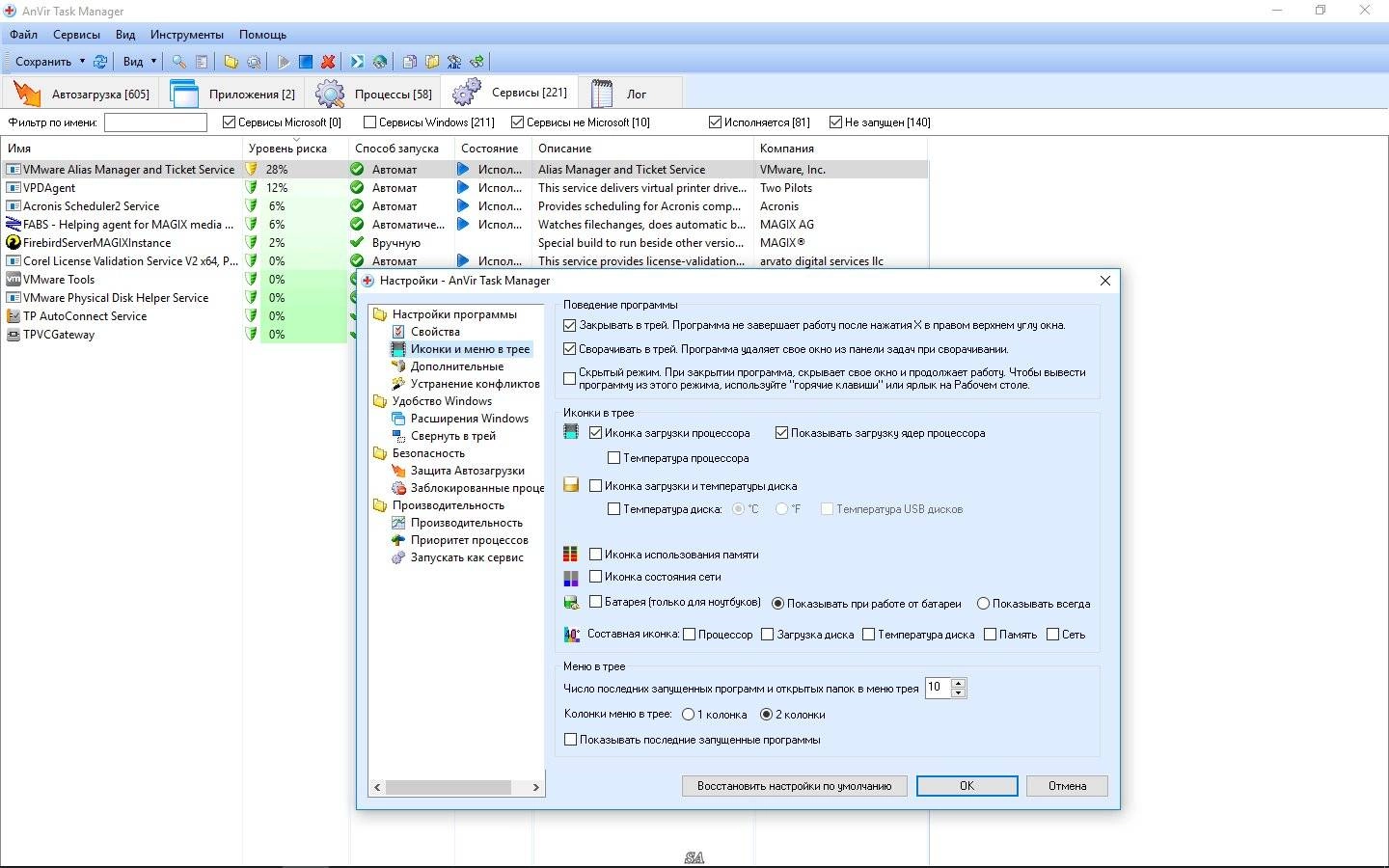
Task: Decrease recent programs count with down arrow
Action: [958, 692]
